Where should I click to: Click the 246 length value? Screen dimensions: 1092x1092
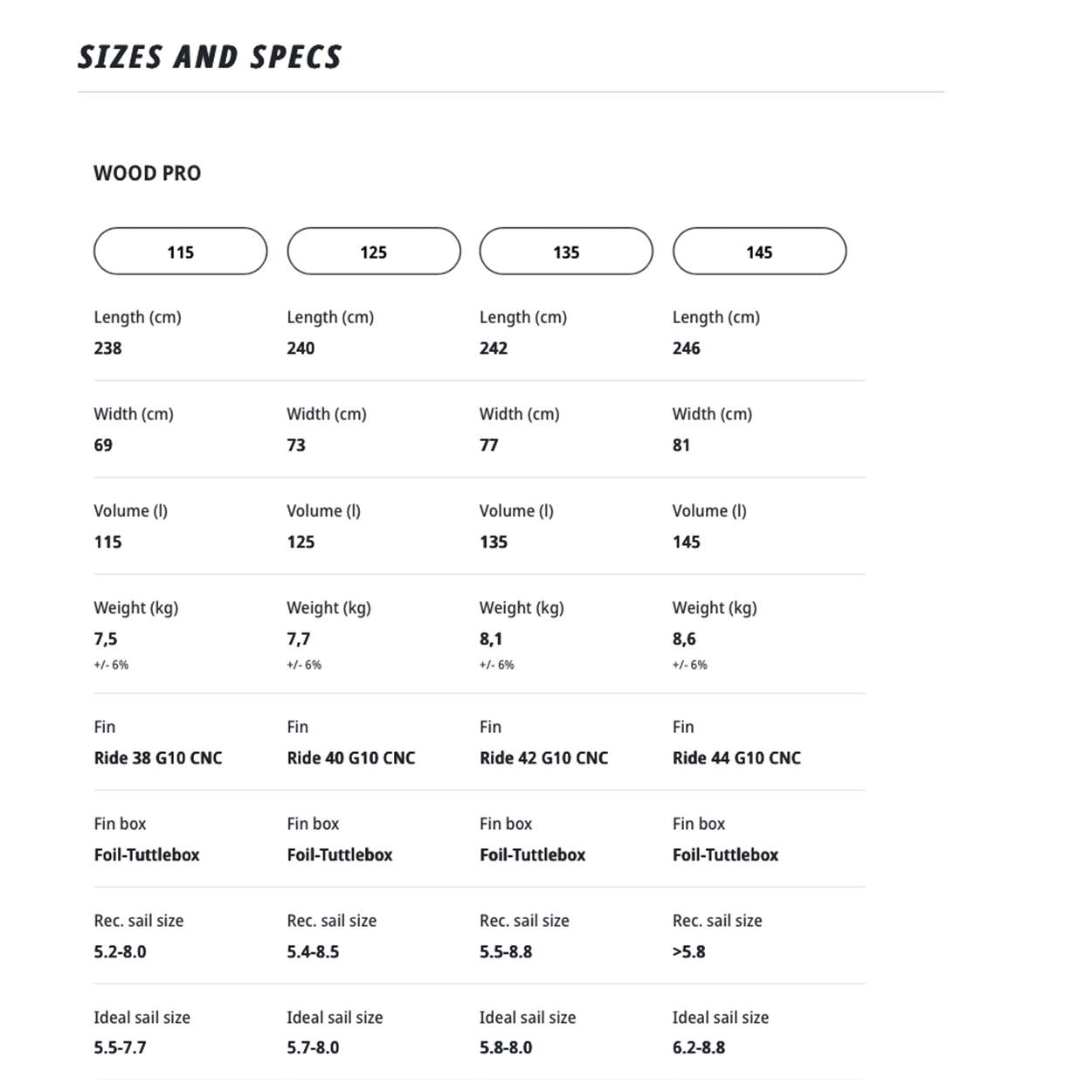click(x=686, y=348)
